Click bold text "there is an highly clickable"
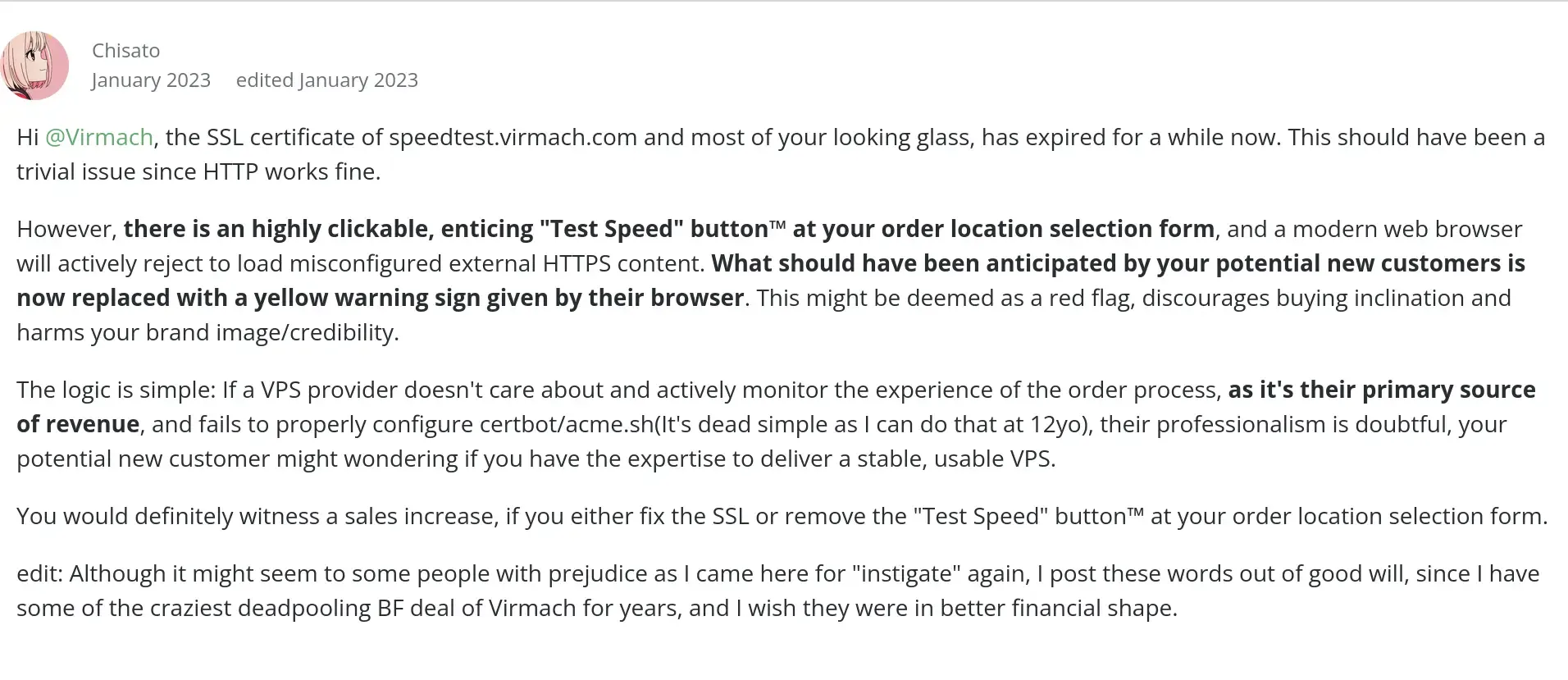This screenshot has width=1568, height=680. point(276,229)
